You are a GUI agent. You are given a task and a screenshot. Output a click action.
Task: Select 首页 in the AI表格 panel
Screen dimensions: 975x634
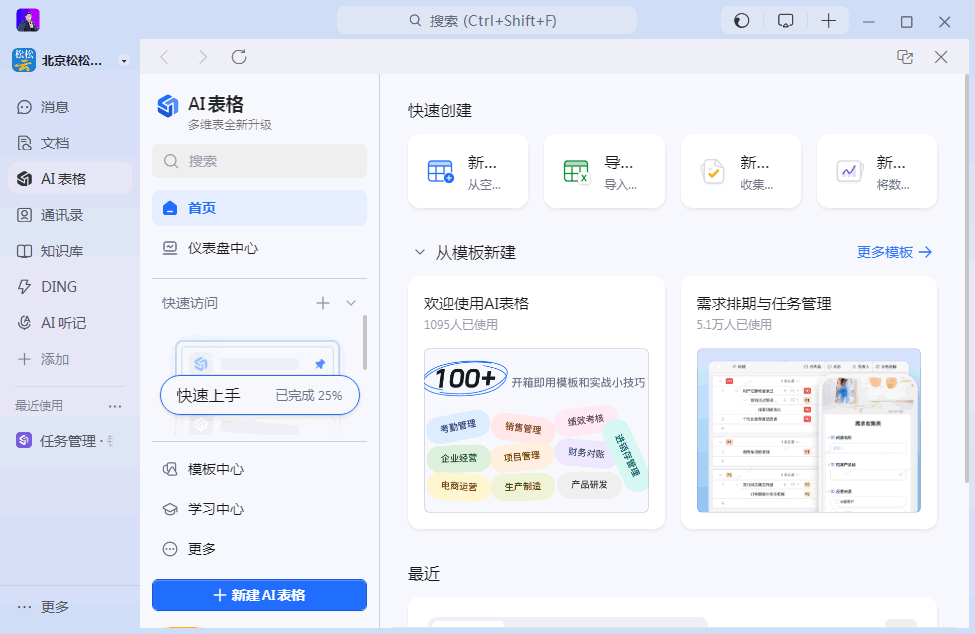(x=259, y=208)
